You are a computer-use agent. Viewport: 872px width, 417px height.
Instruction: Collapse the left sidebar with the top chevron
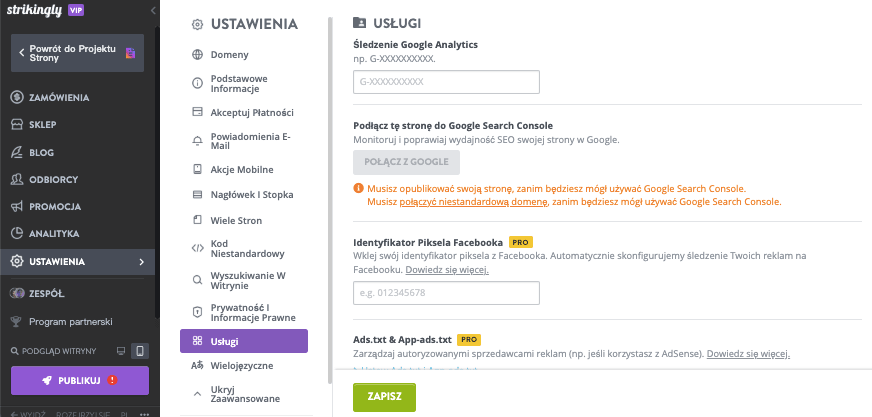click(x=153, y=10)
